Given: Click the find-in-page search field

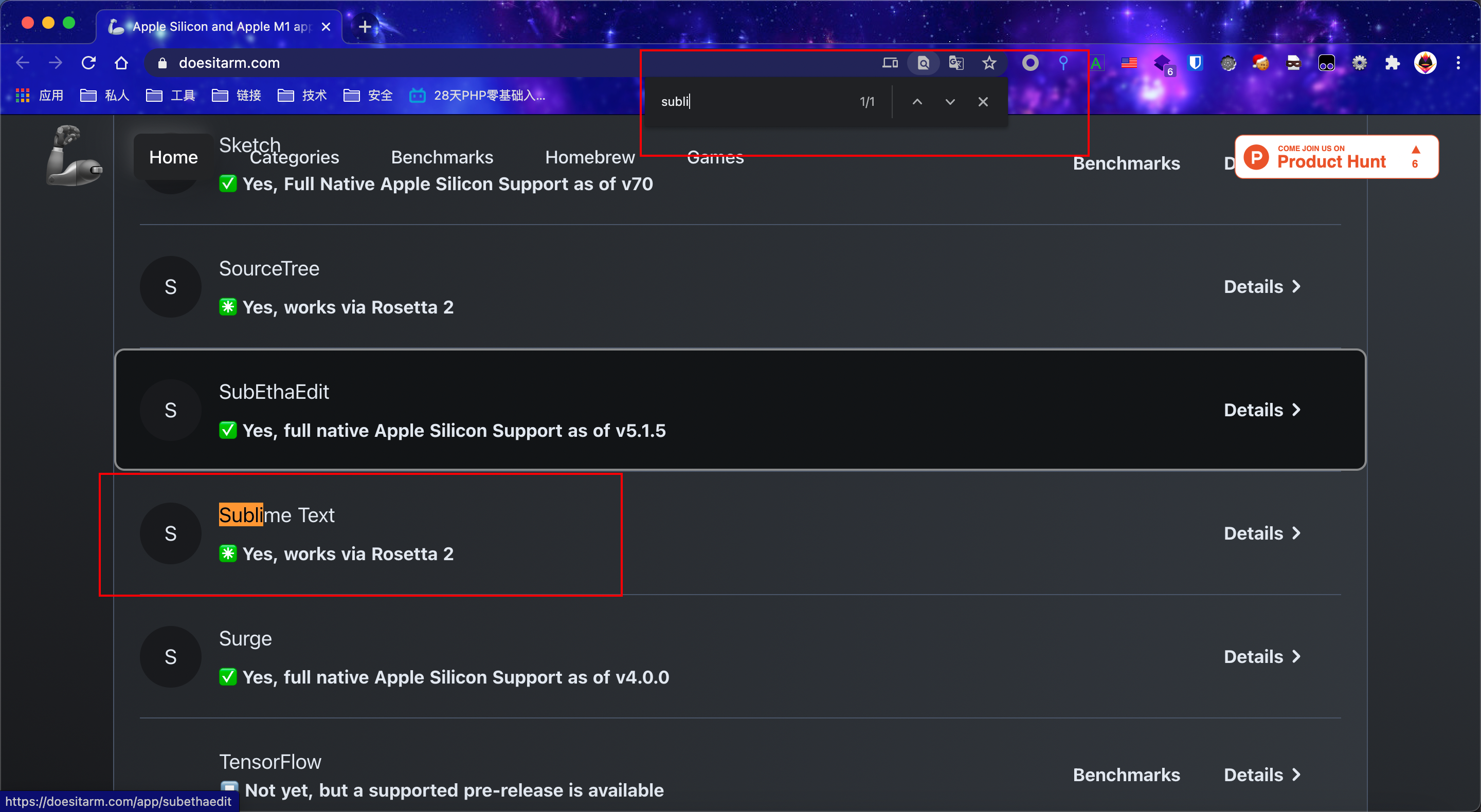Looking at the screenshot, I should click(x=753, y=102).
